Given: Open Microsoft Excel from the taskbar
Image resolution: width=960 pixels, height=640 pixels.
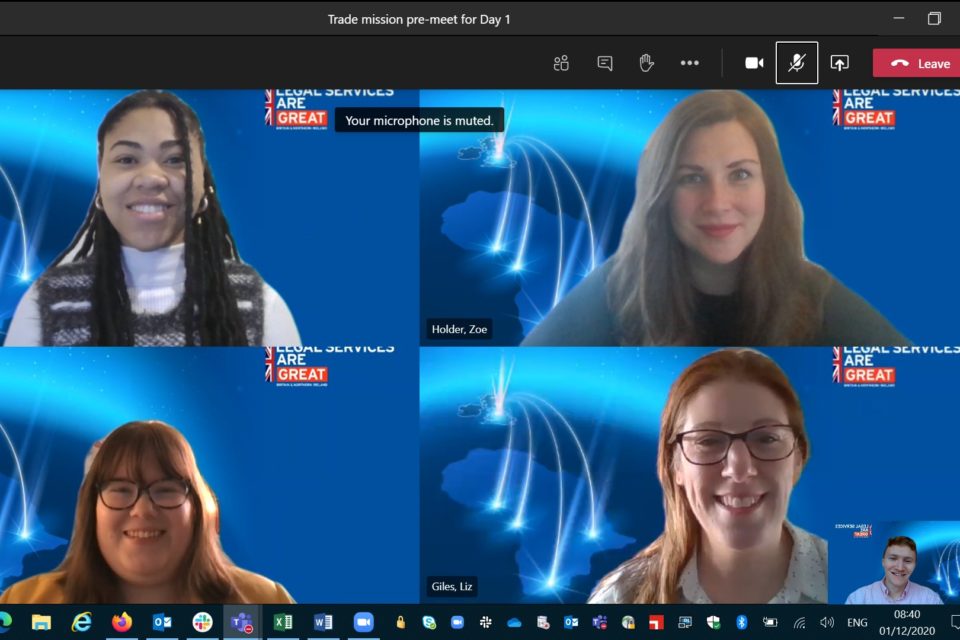Looking at the screenshot, I should click(283, 621).
